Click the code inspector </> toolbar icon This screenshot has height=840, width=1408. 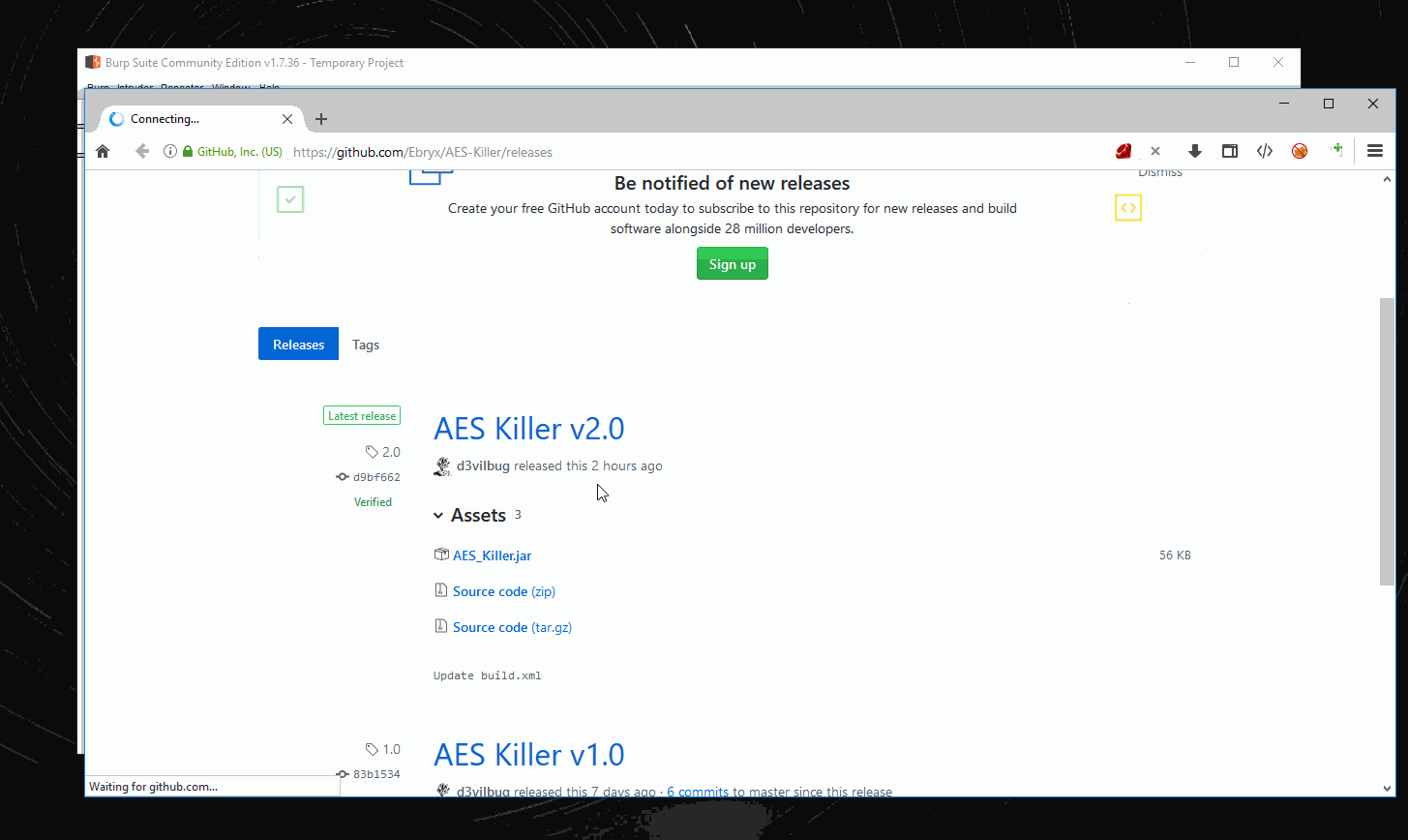(x=1264, y=151)
